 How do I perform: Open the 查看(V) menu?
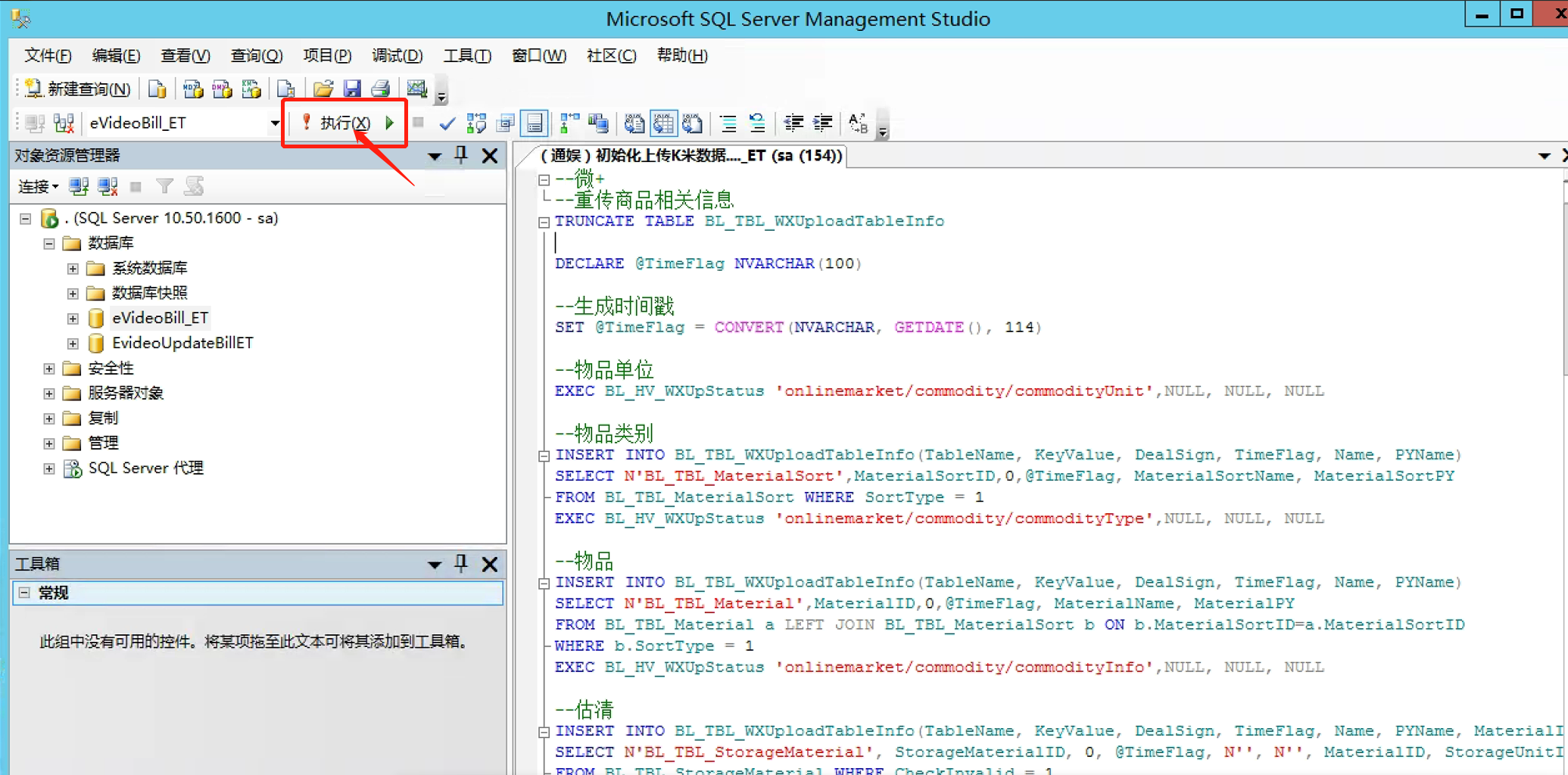click(185, 55)
